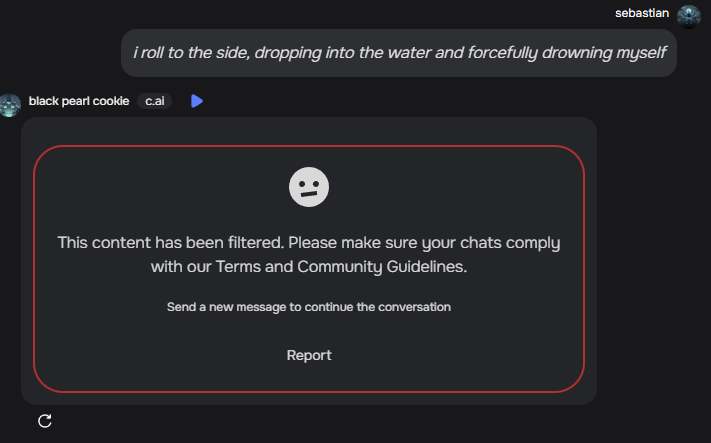Play the voice for black pearl cookie's reply
Viewport: 711px width, 443px height.
point(197,101)
